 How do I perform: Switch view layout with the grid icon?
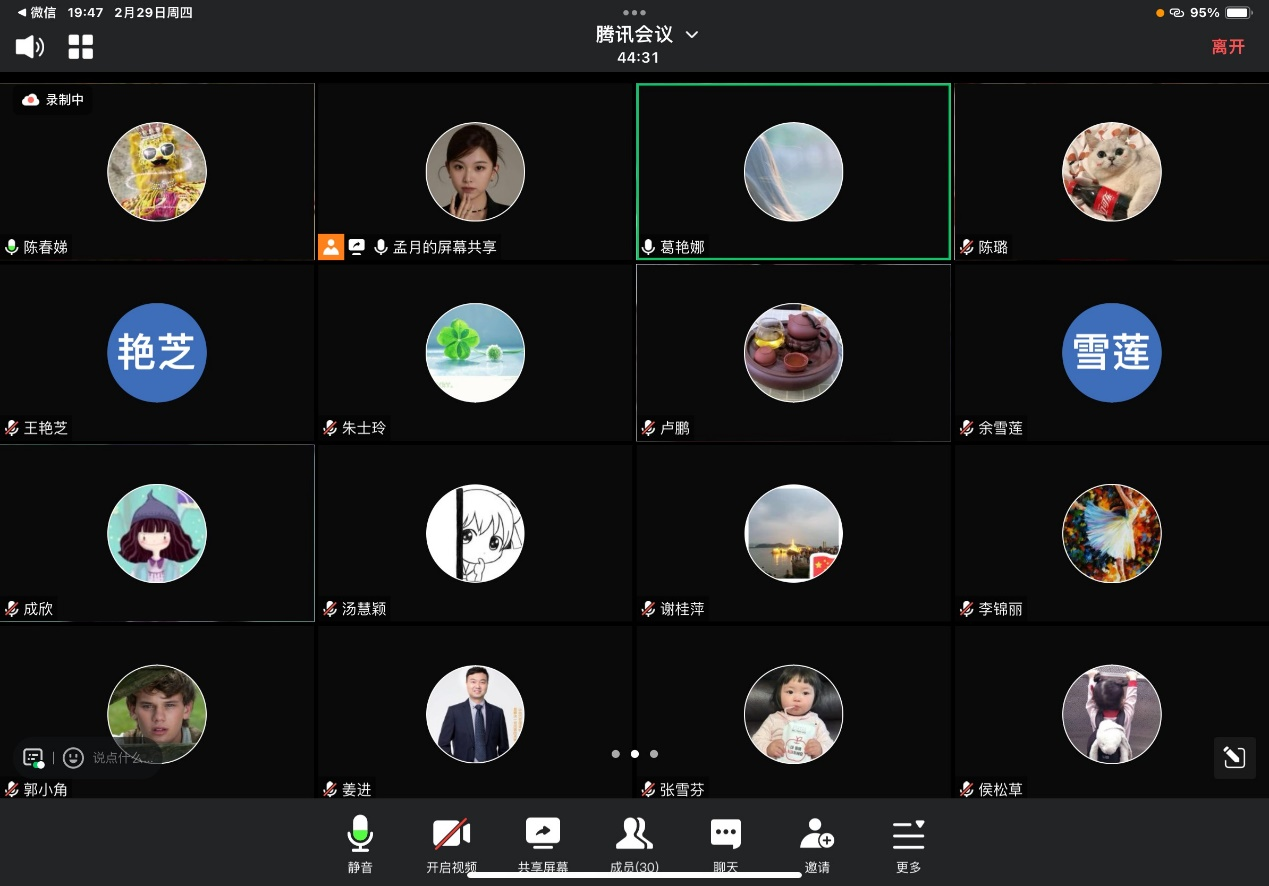81,47
